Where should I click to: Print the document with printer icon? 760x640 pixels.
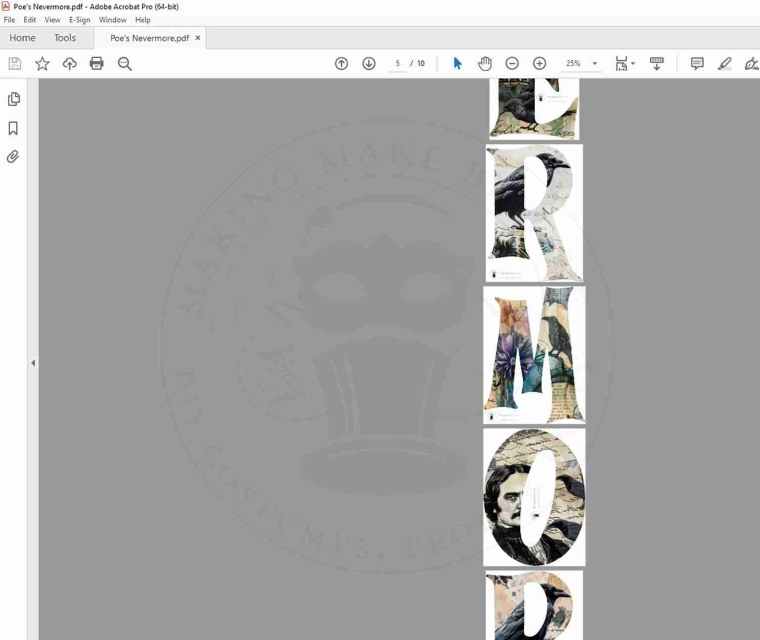[96, 64]
